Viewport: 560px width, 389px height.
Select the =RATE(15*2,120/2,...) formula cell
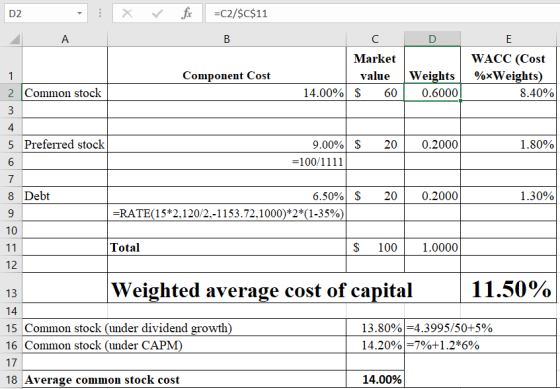[227, 213]
